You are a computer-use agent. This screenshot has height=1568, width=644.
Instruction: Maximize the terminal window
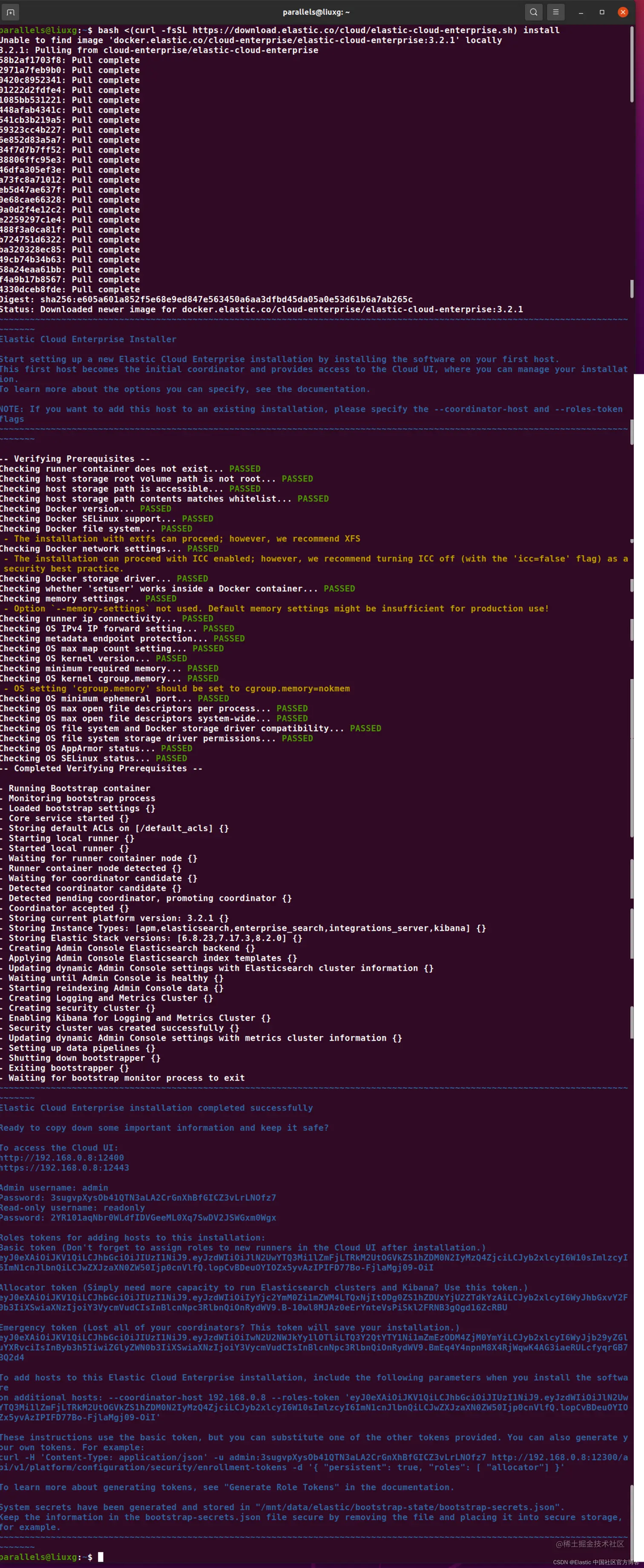pyautogui.click(x=602, y=12)
